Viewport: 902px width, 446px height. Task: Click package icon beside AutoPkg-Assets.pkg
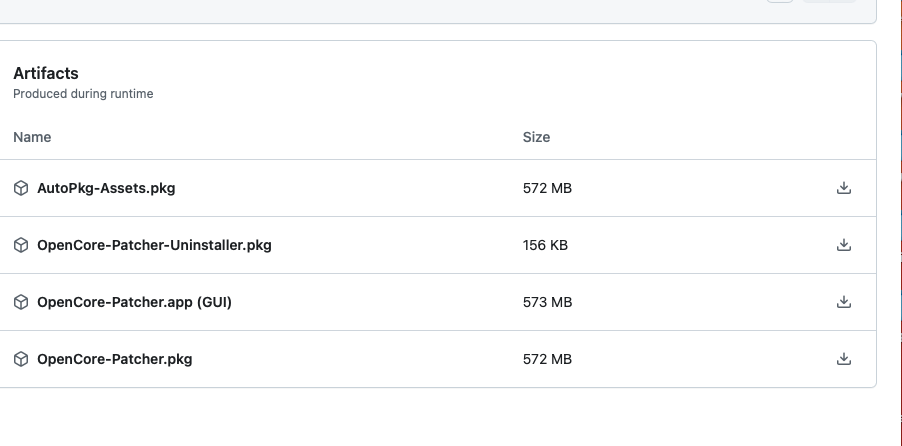(x=21, y=188)
